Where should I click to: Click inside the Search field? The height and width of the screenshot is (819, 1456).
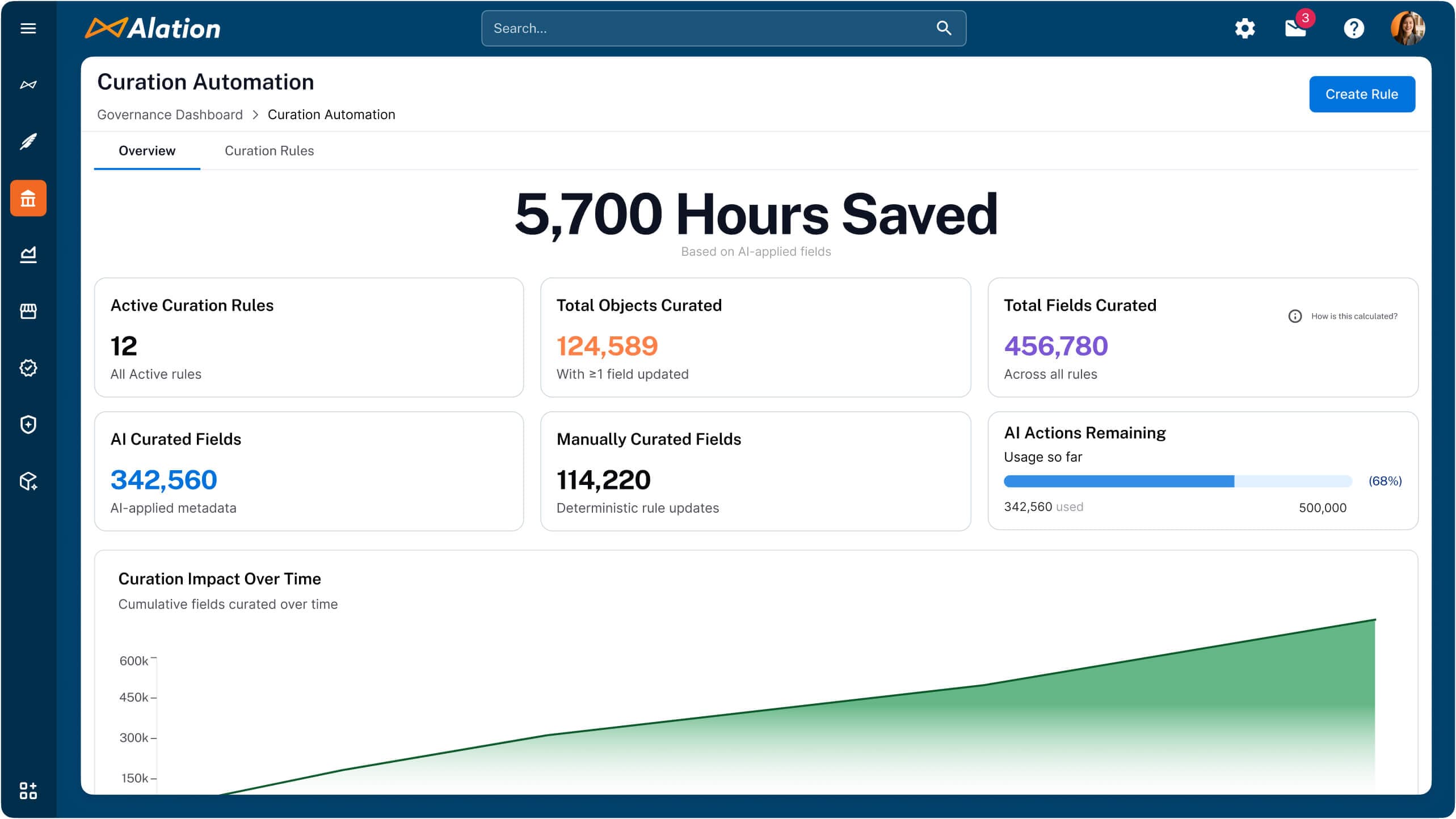pos(721,28)
